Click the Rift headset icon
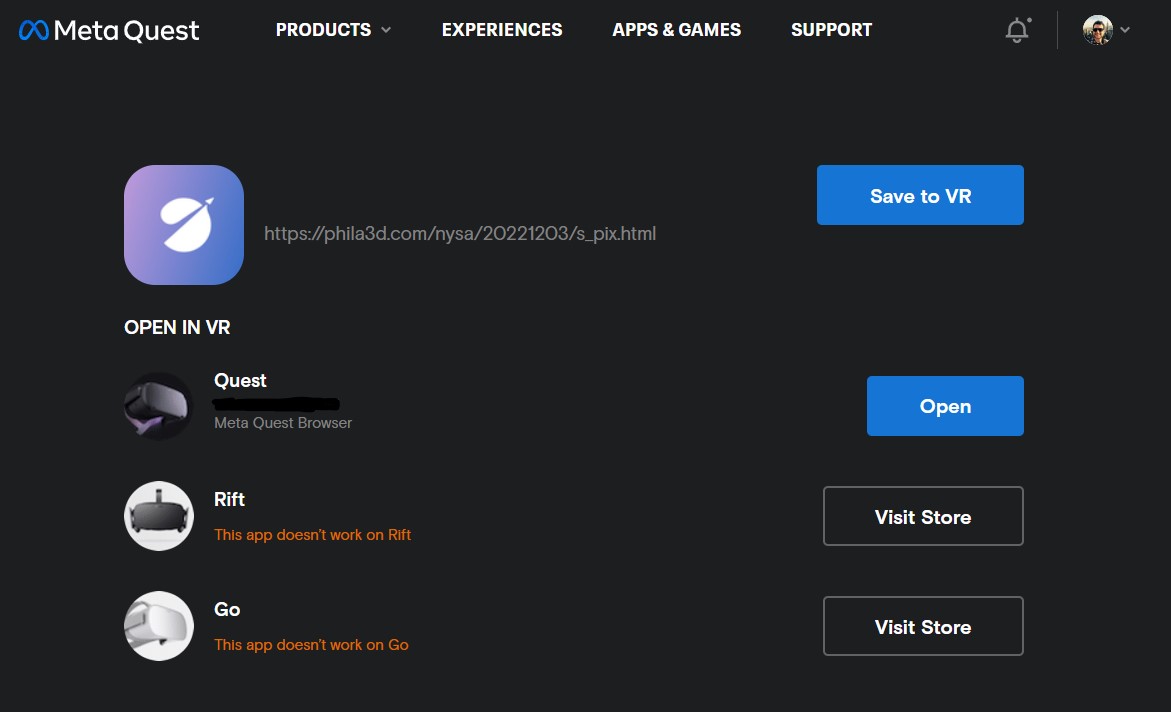The height and width of the screenshot is (712, 1171). click(158, 516)
